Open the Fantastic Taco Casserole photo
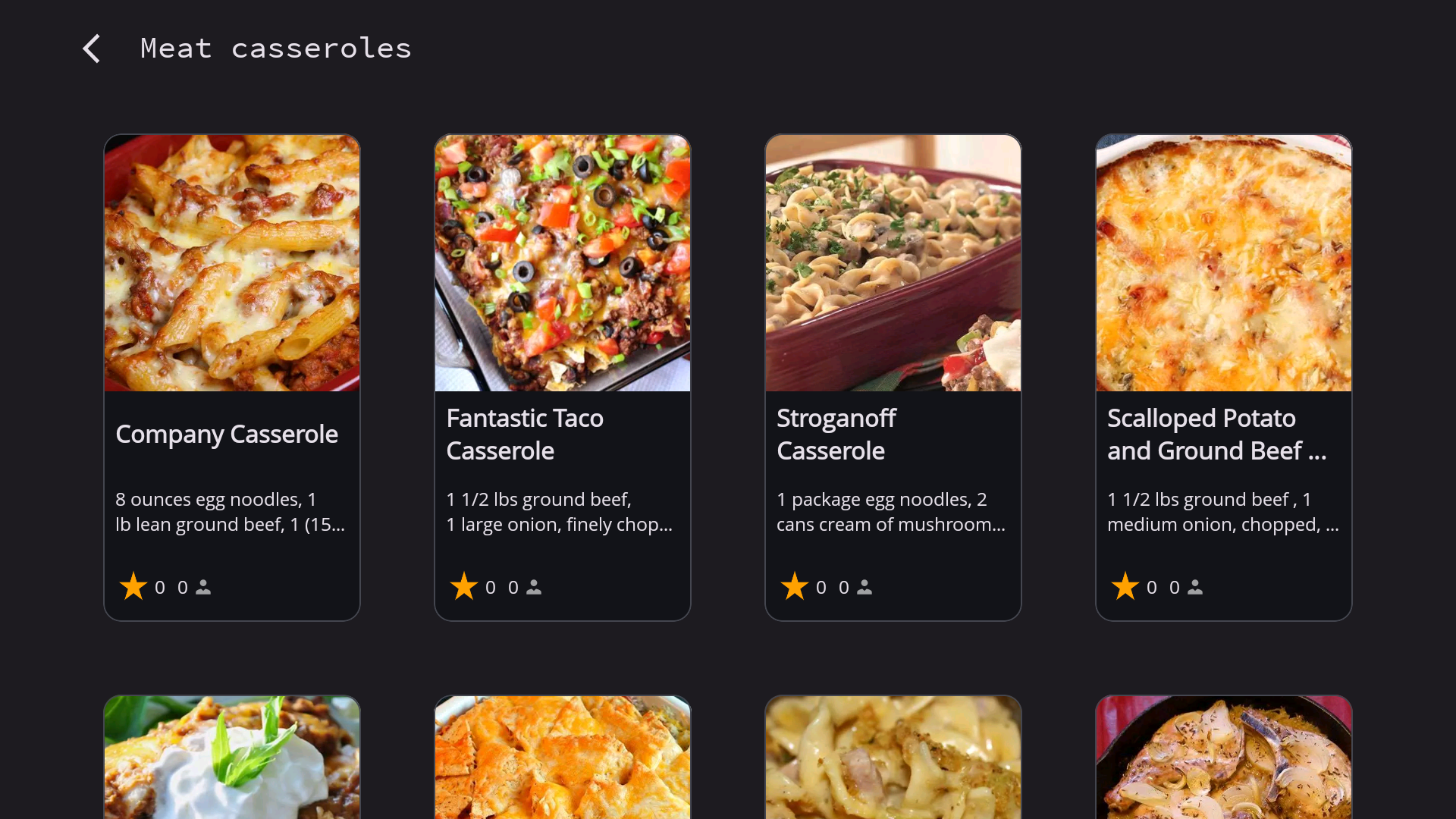 pyautogui.click(x=563, y=263)
